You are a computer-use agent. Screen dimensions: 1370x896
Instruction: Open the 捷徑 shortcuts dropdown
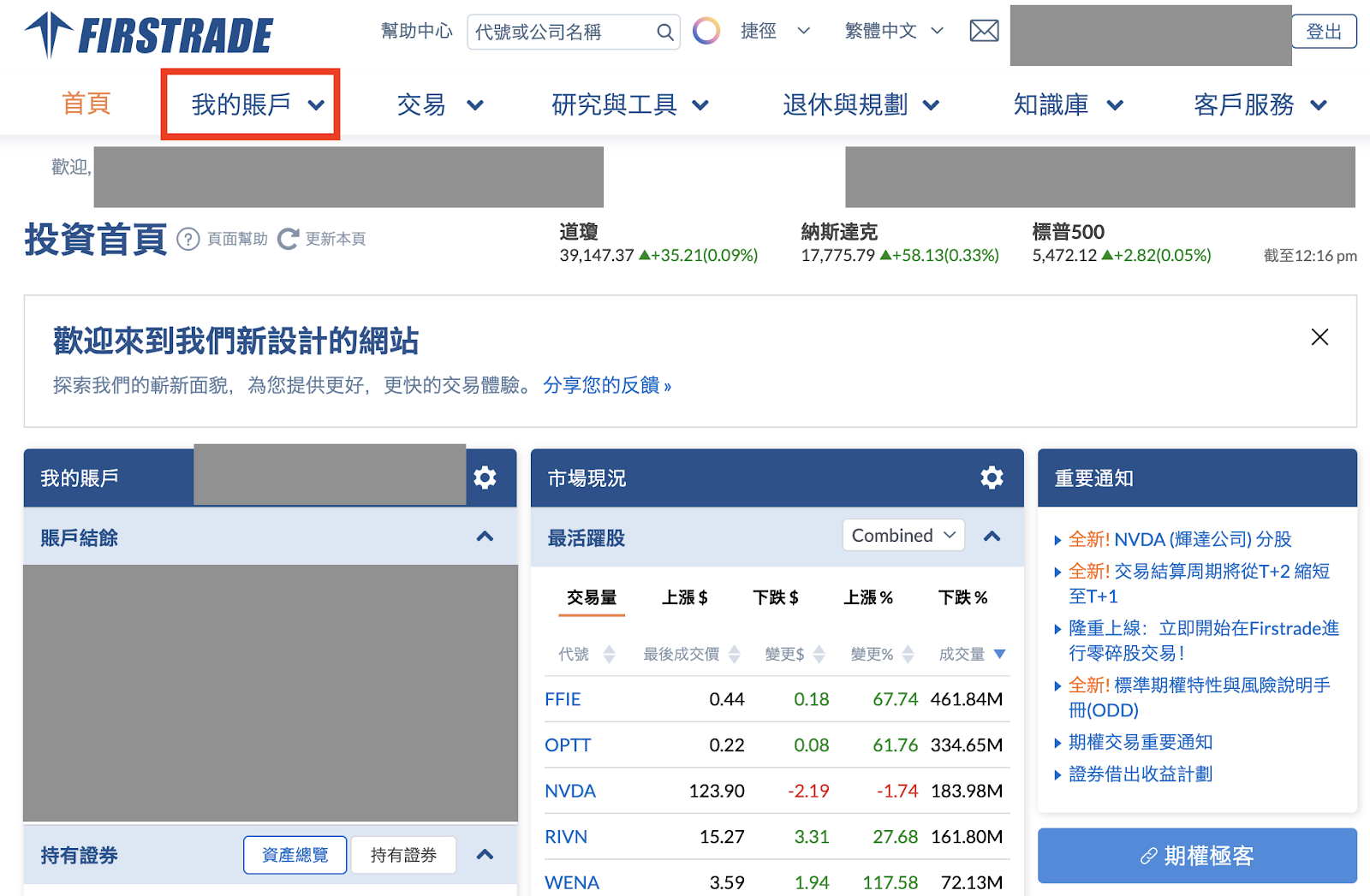775,32
